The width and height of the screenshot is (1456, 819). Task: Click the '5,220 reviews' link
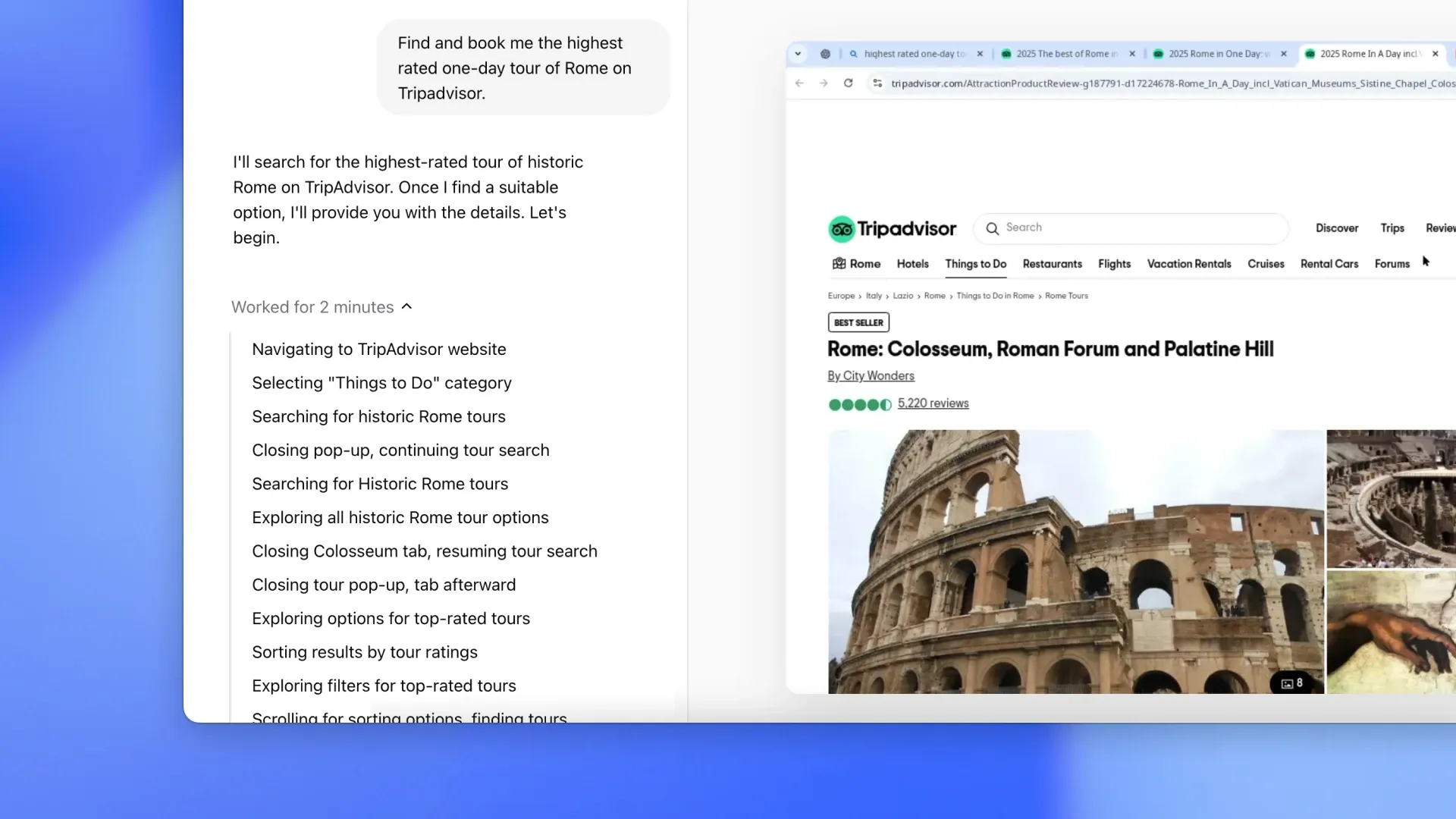coord(933,403)
